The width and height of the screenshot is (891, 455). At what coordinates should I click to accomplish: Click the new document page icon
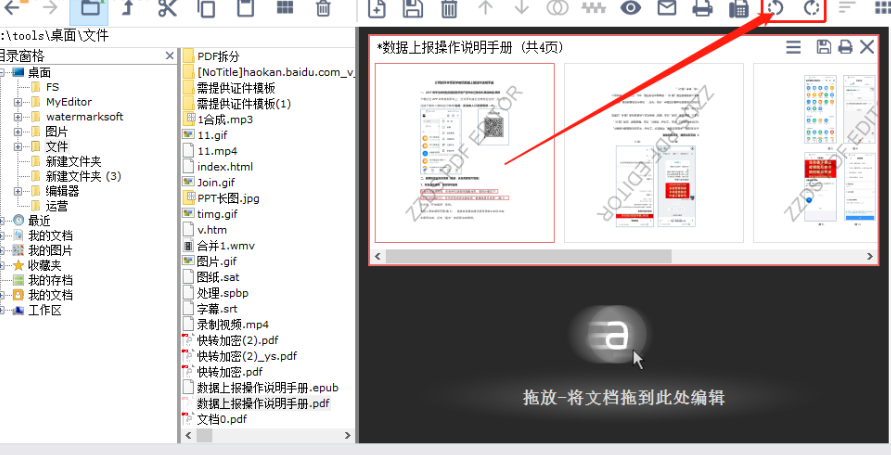376,8
